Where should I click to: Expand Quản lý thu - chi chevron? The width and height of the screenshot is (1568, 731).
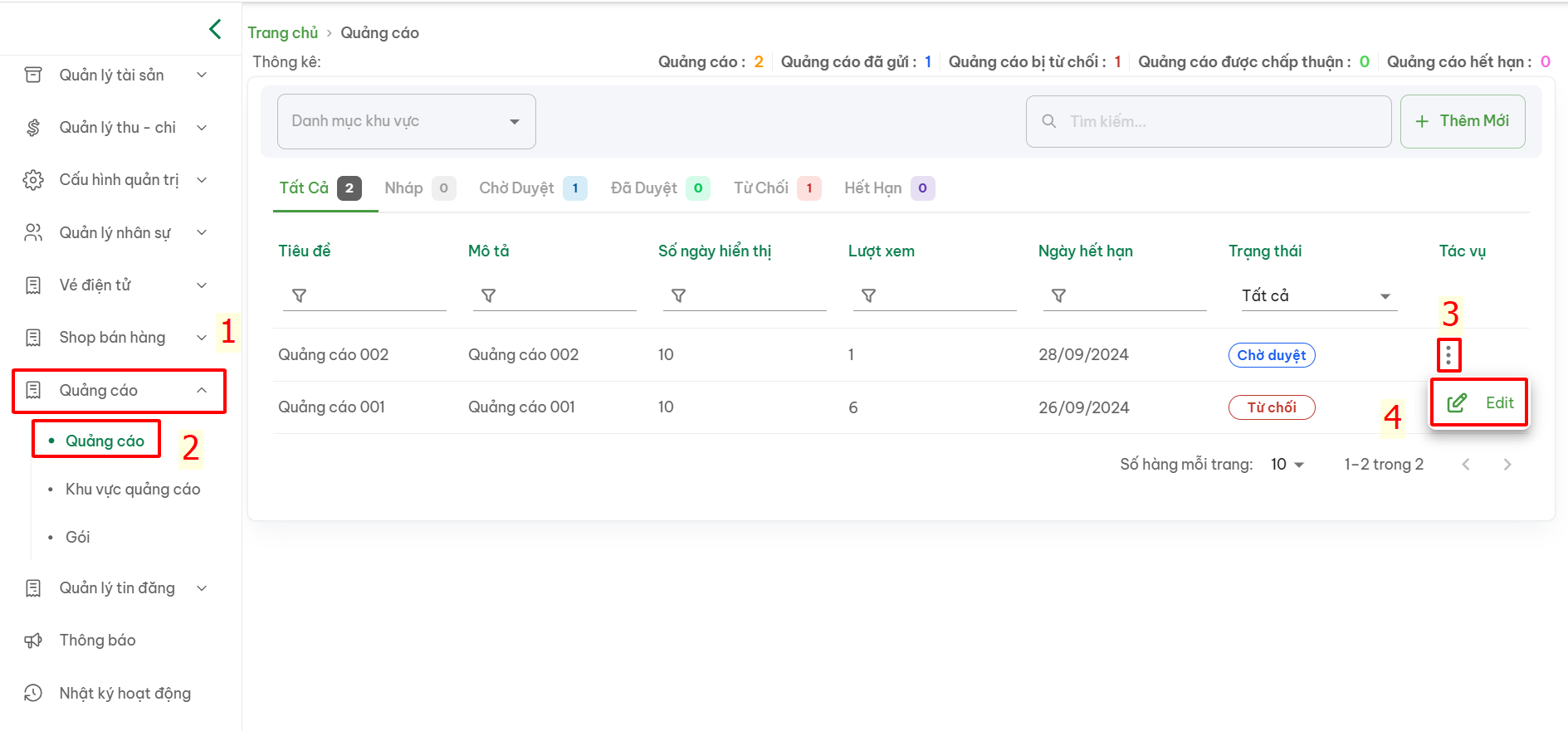[x=202, y=127]
